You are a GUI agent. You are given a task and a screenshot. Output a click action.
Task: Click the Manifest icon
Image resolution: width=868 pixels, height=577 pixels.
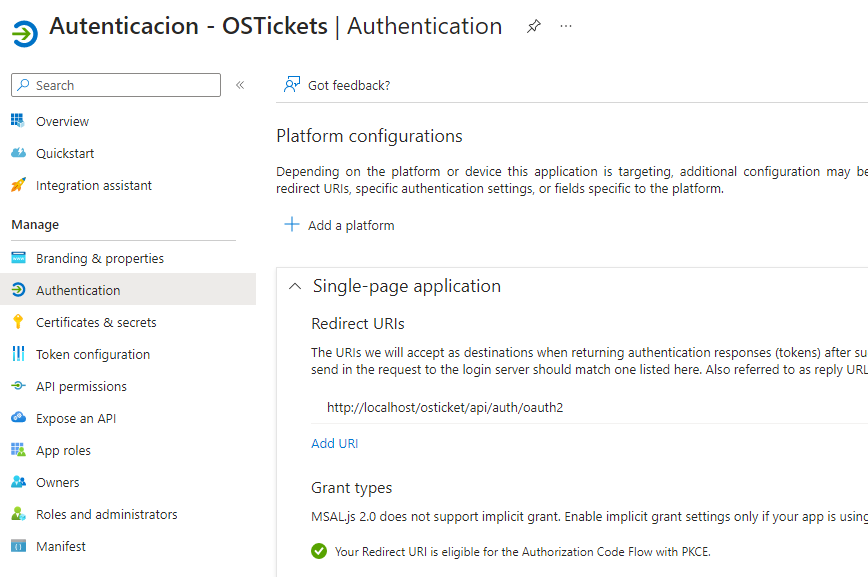click(x=18, y=546)
